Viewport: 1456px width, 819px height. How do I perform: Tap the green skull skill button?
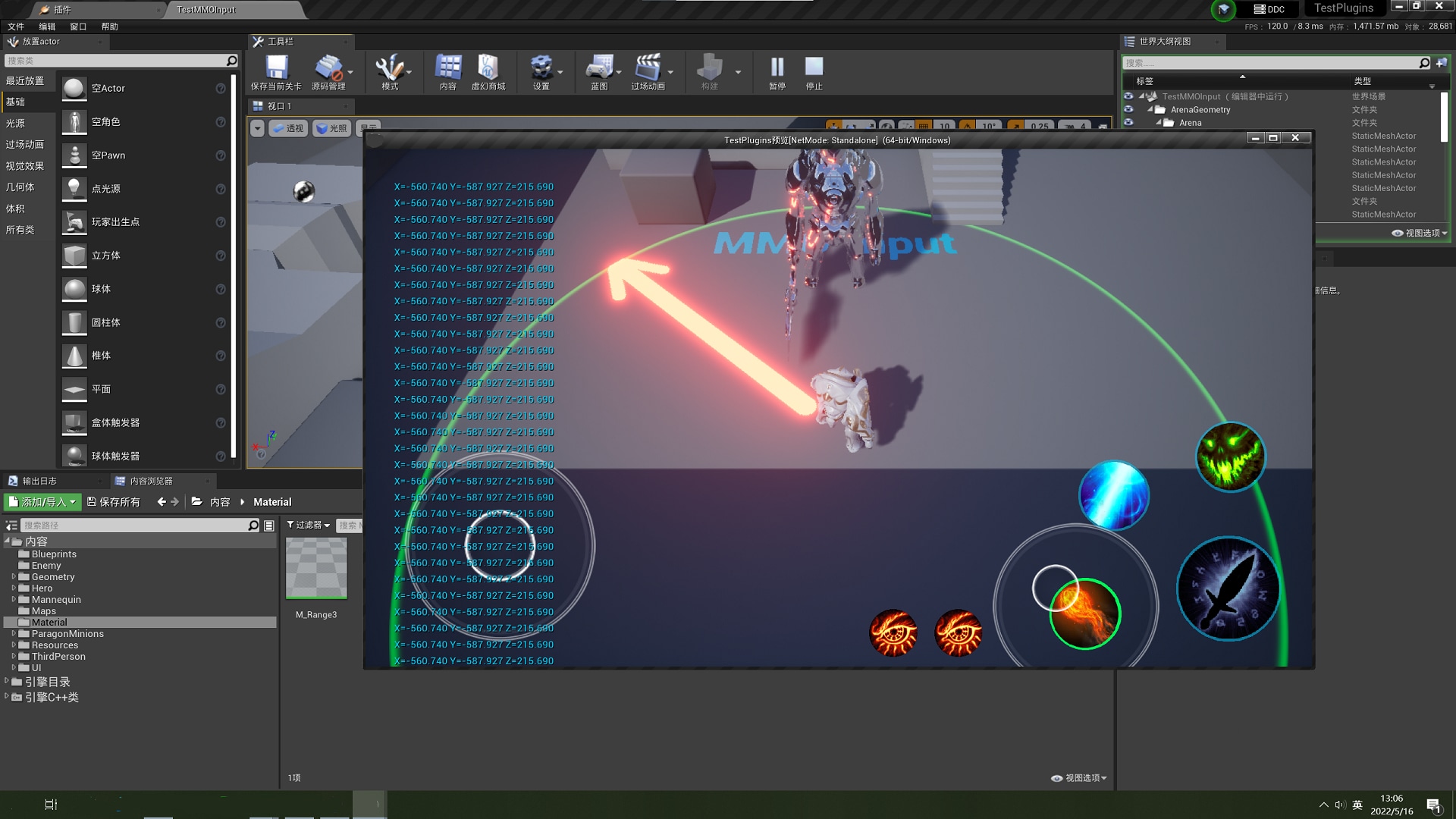(x=1230, y=457)
